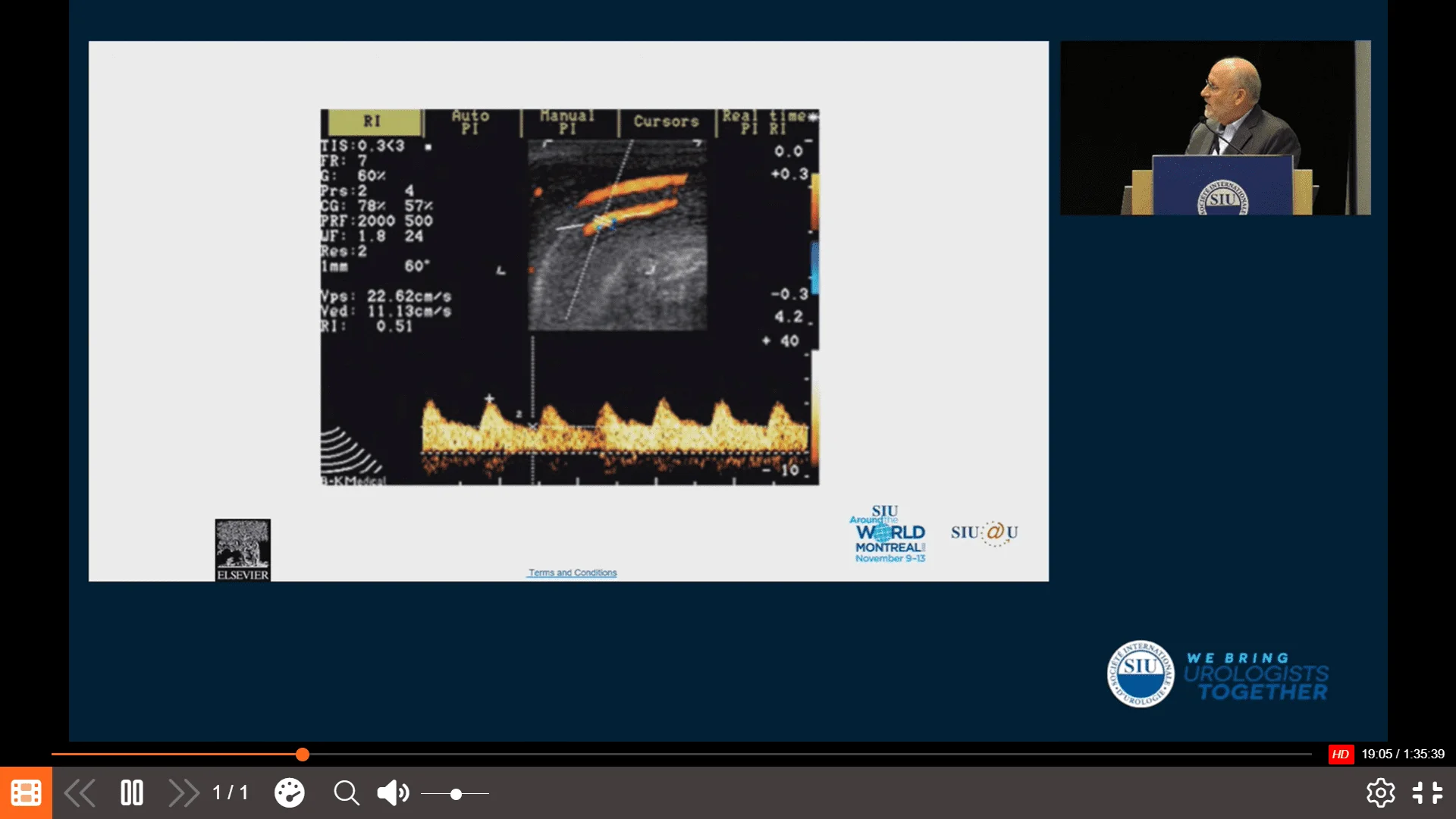Open the slide grid thumbnails view
This screenshot has width=1456, height=819.
point(26,792)
